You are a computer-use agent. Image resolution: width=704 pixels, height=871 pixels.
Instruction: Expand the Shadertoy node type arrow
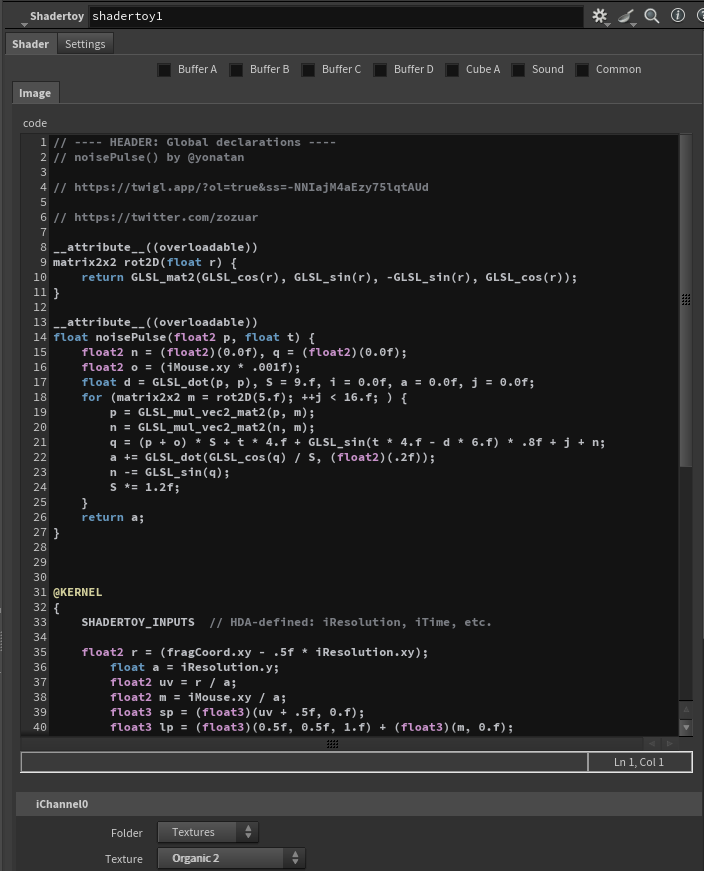pyautogui.click(x=24, y=24)
